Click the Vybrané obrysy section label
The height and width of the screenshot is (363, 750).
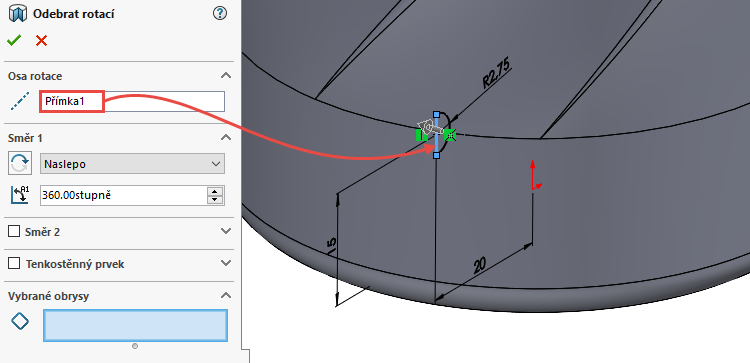[48, 296]
